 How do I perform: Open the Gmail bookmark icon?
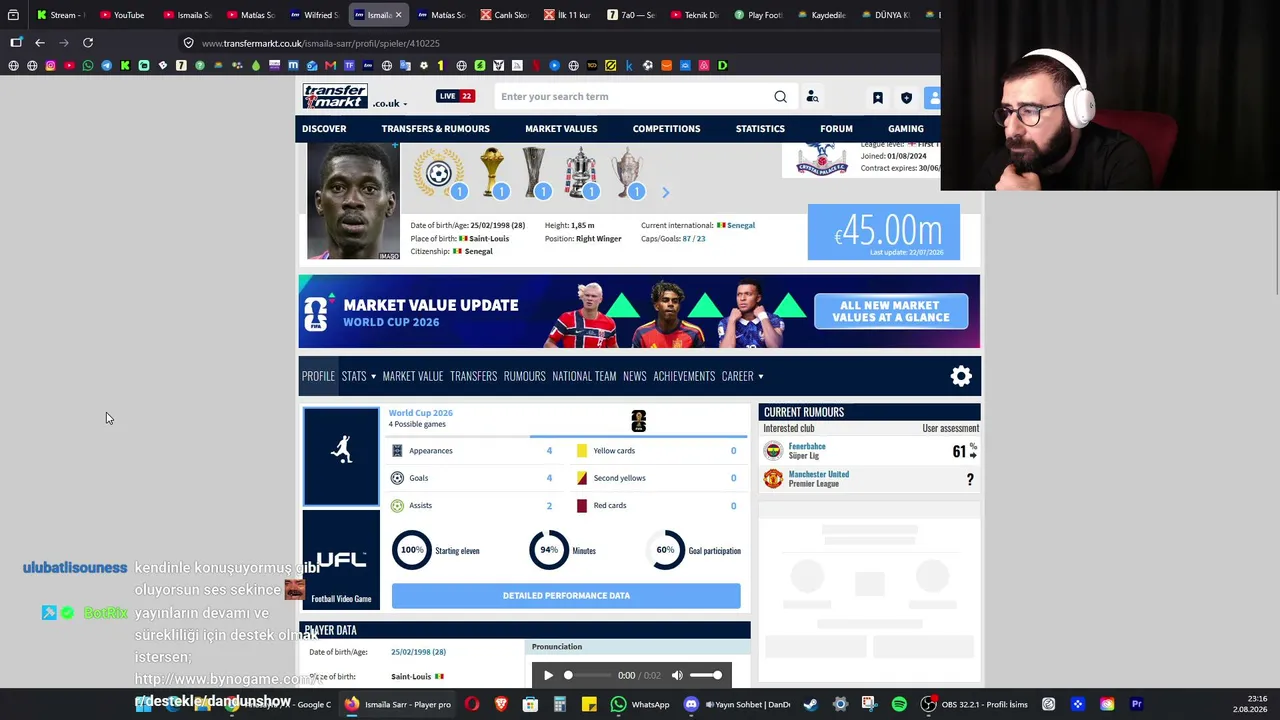click(330, 66)
